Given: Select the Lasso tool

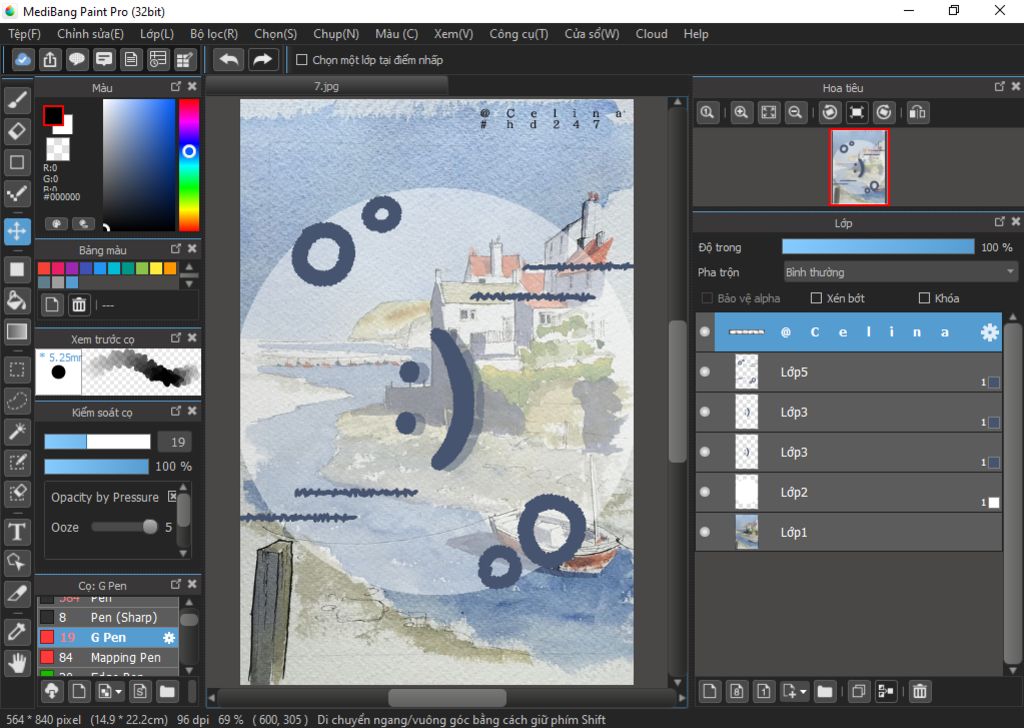Looking at the screenshot, I should click(x=17, y=400).
